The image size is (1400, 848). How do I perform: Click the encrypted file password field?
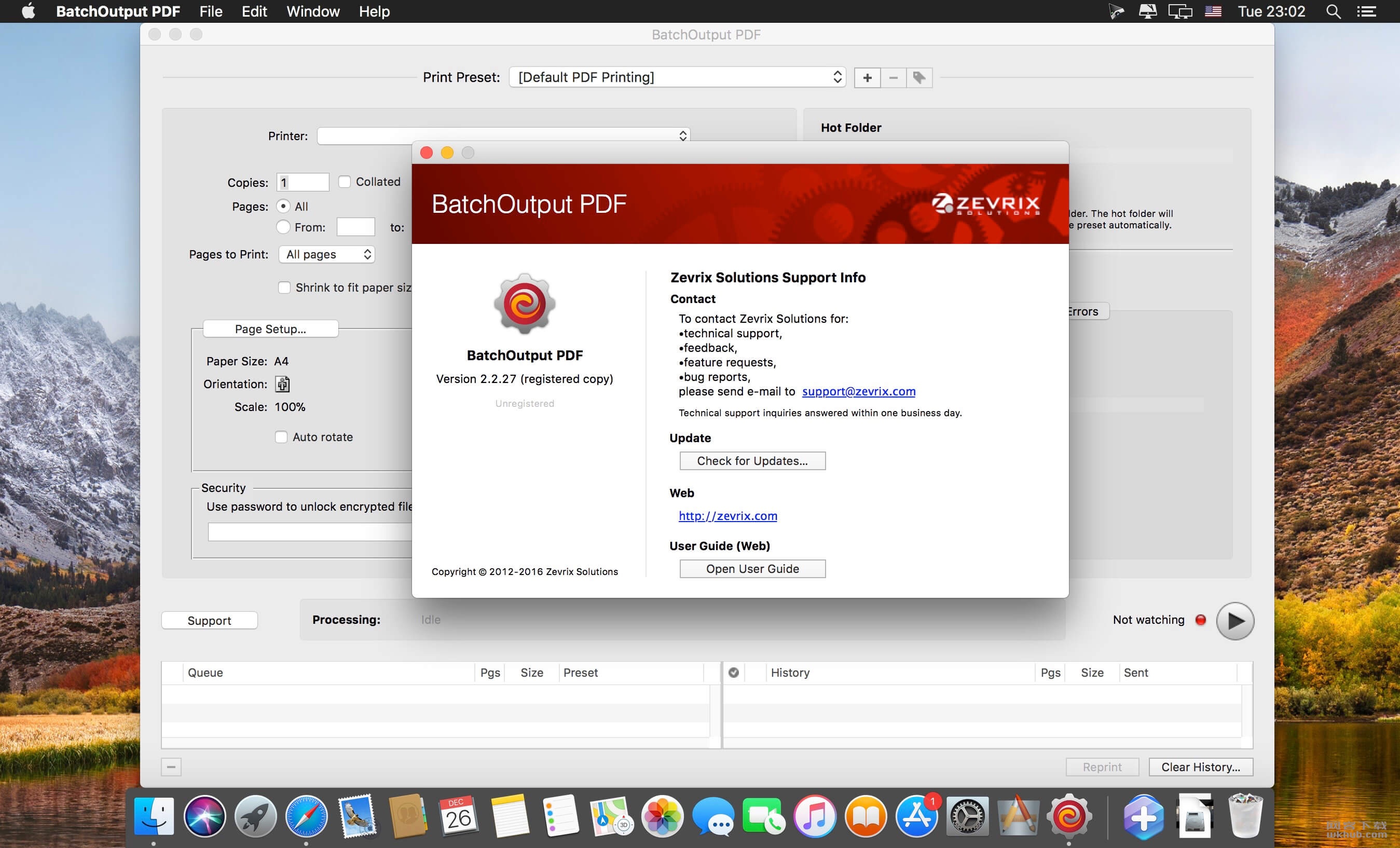coord(310,531)
